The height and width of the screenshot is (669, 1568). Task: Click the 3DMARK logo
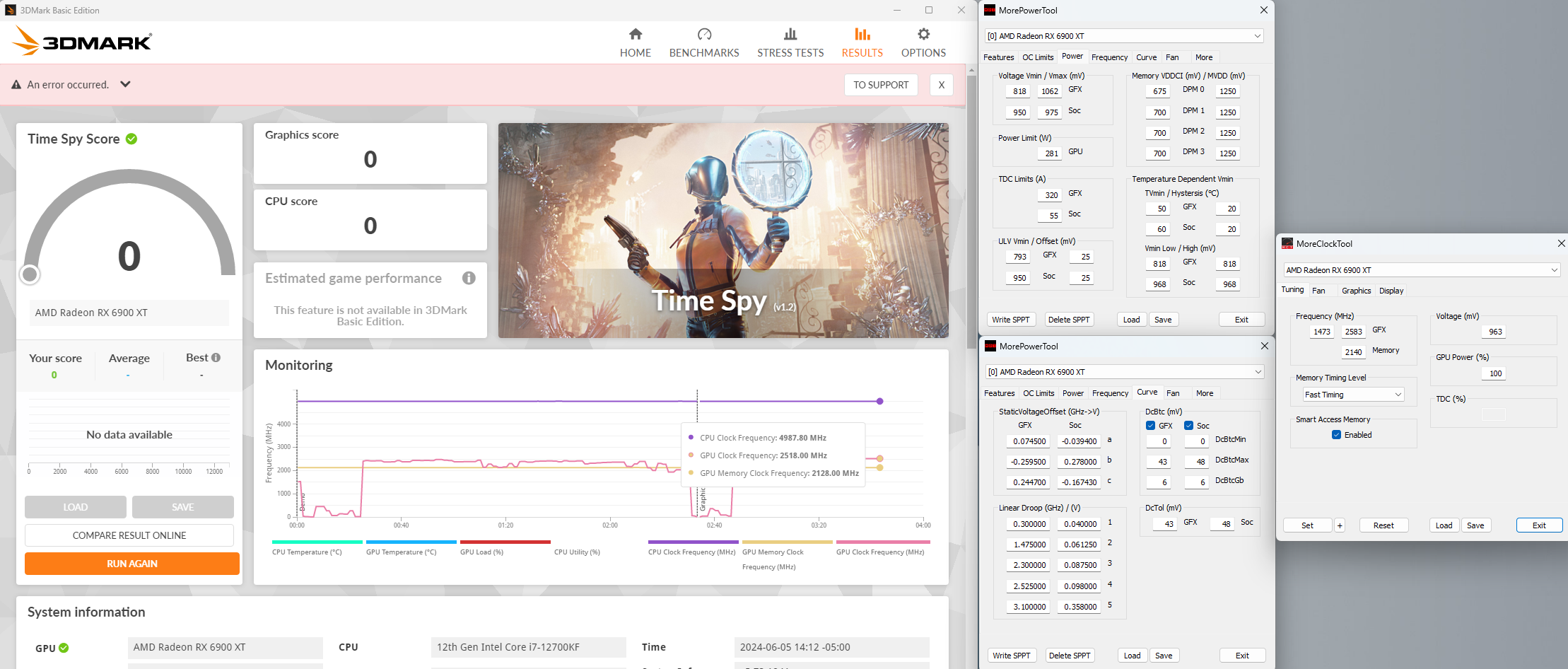83,40
